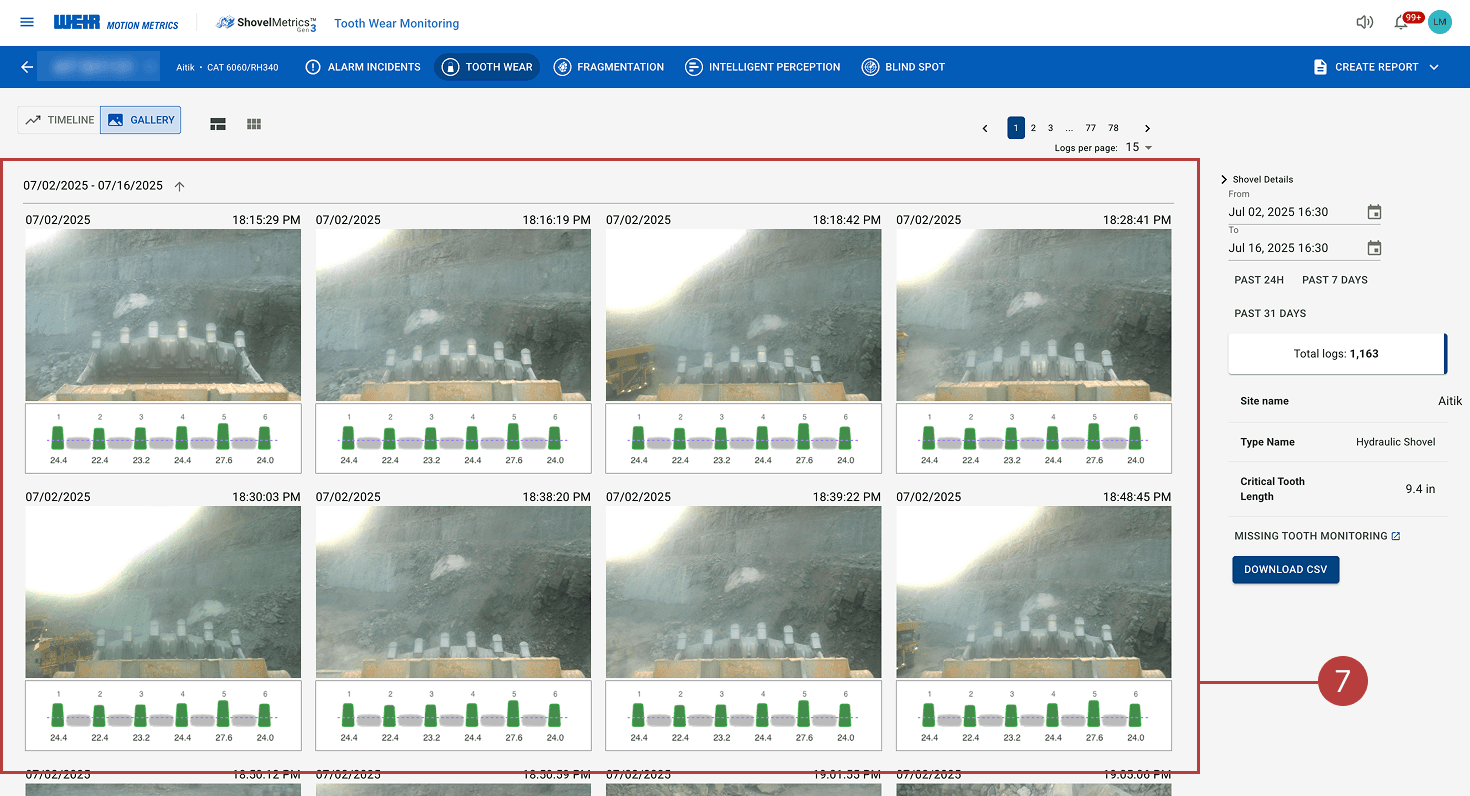Click the Download CSV button
This screenshot has height=796, width=1470.
pos(1285,570)
